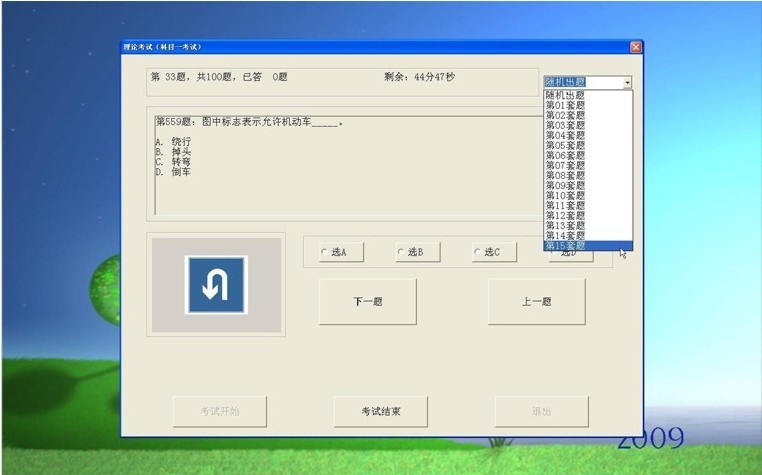Click the 第559题 question text
The width and height of the screenshot is (762, 475).
[250, 122]
